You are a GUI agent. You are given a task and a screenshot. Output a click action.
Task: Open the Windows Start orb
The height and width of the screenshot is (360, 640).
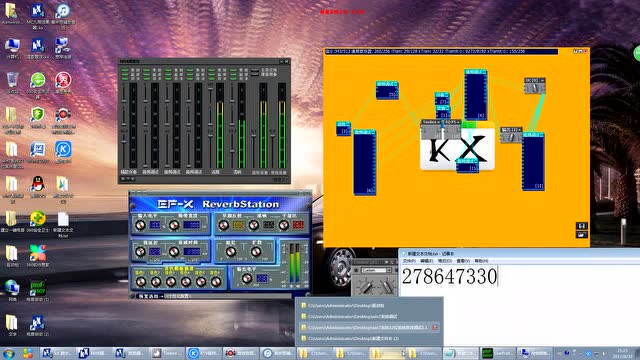tap(9, 353)
